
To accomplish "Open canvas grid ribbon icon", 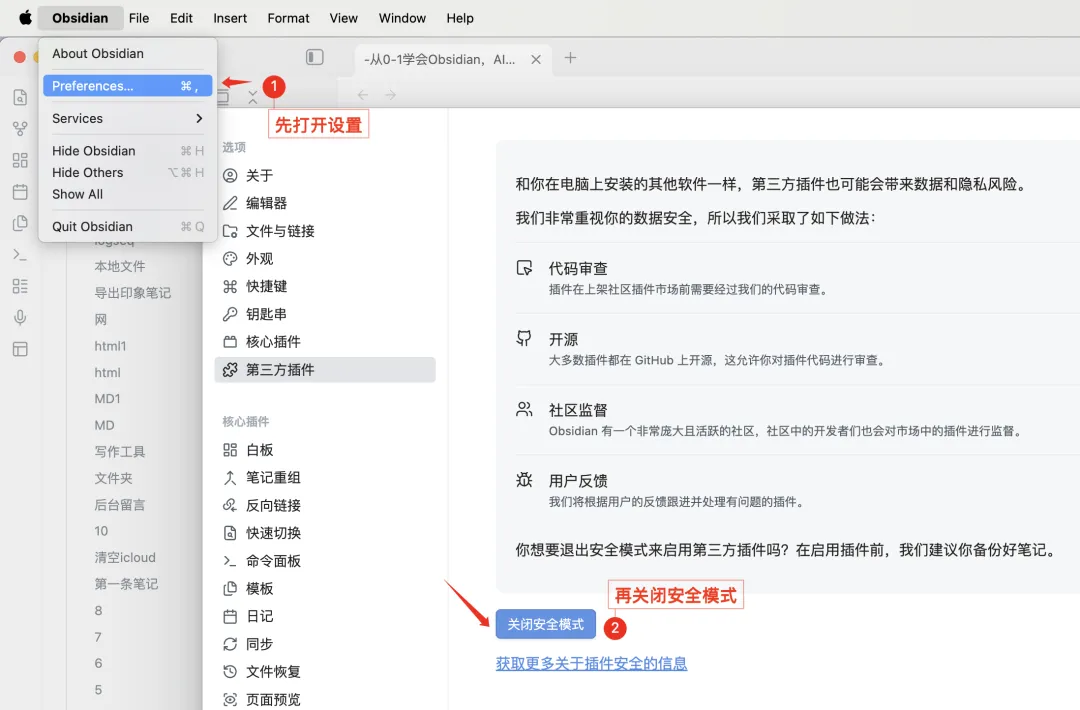I will [20, 160].
